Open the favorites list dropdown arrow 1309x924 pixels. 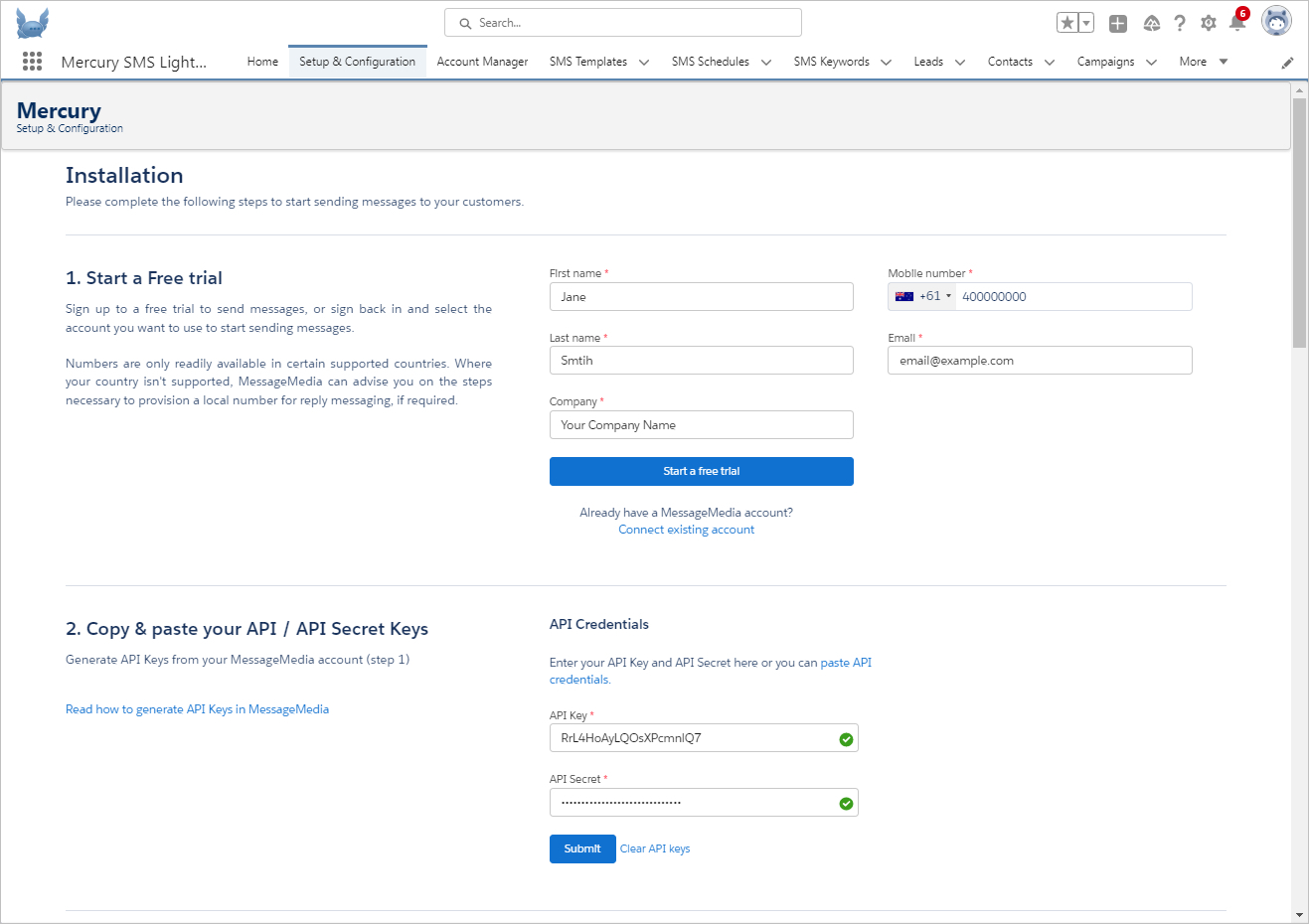[1086, 23]
